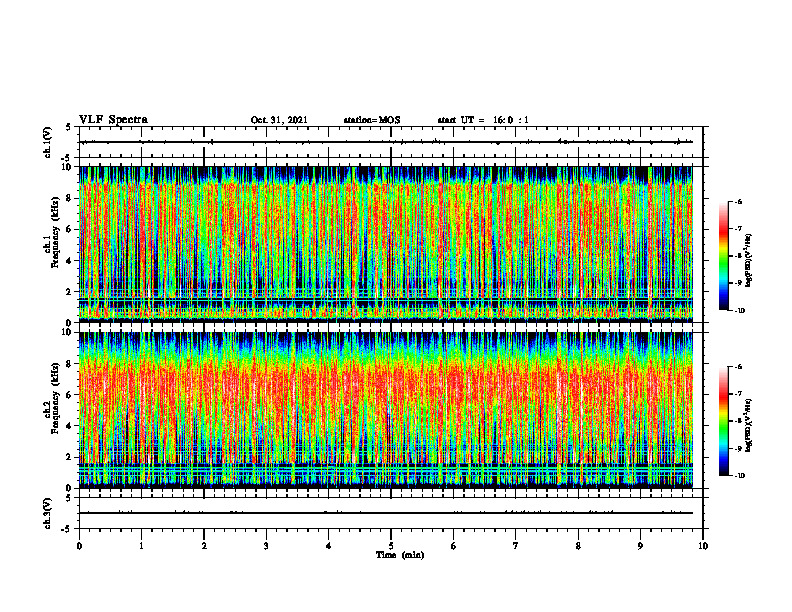
Task: Click time axis tick label "5"
Action: 391,546
